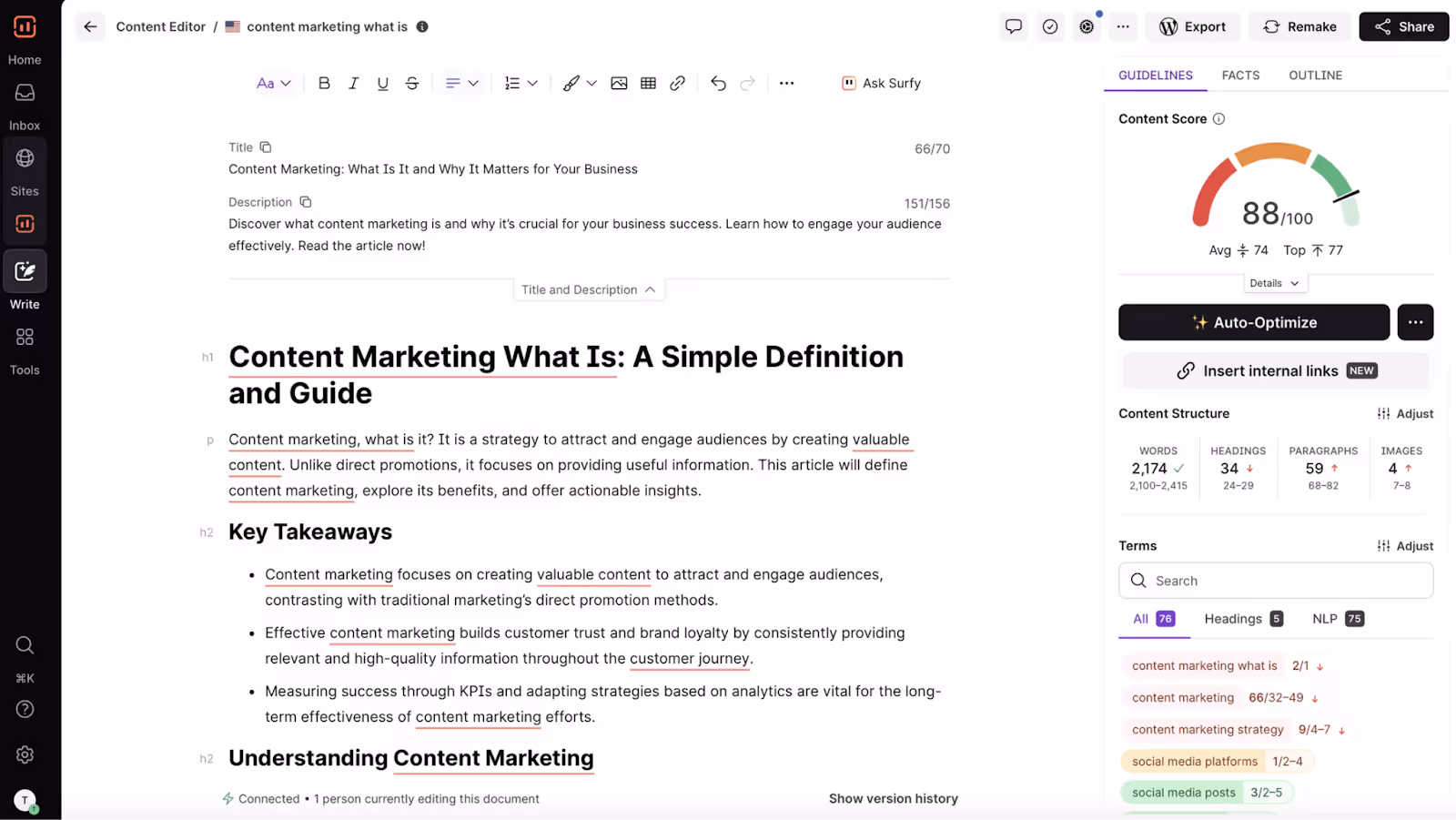Switch to the FACTS tab
This screenshot has height=820, width=1456.
click(x=1240, y=75)
